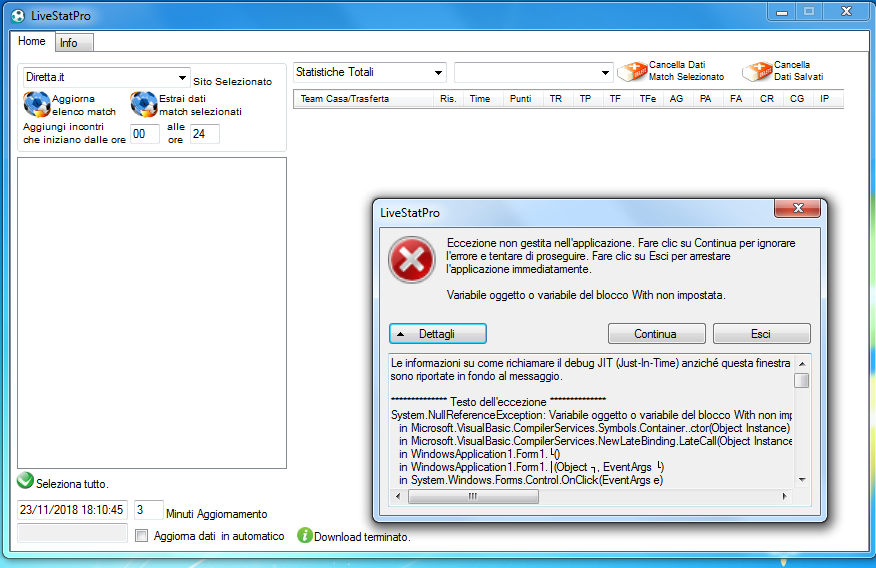Viewport: 876px width, 568px height.
Task: Click the green Seleziona tutto check icon
Action: point(25,480)
